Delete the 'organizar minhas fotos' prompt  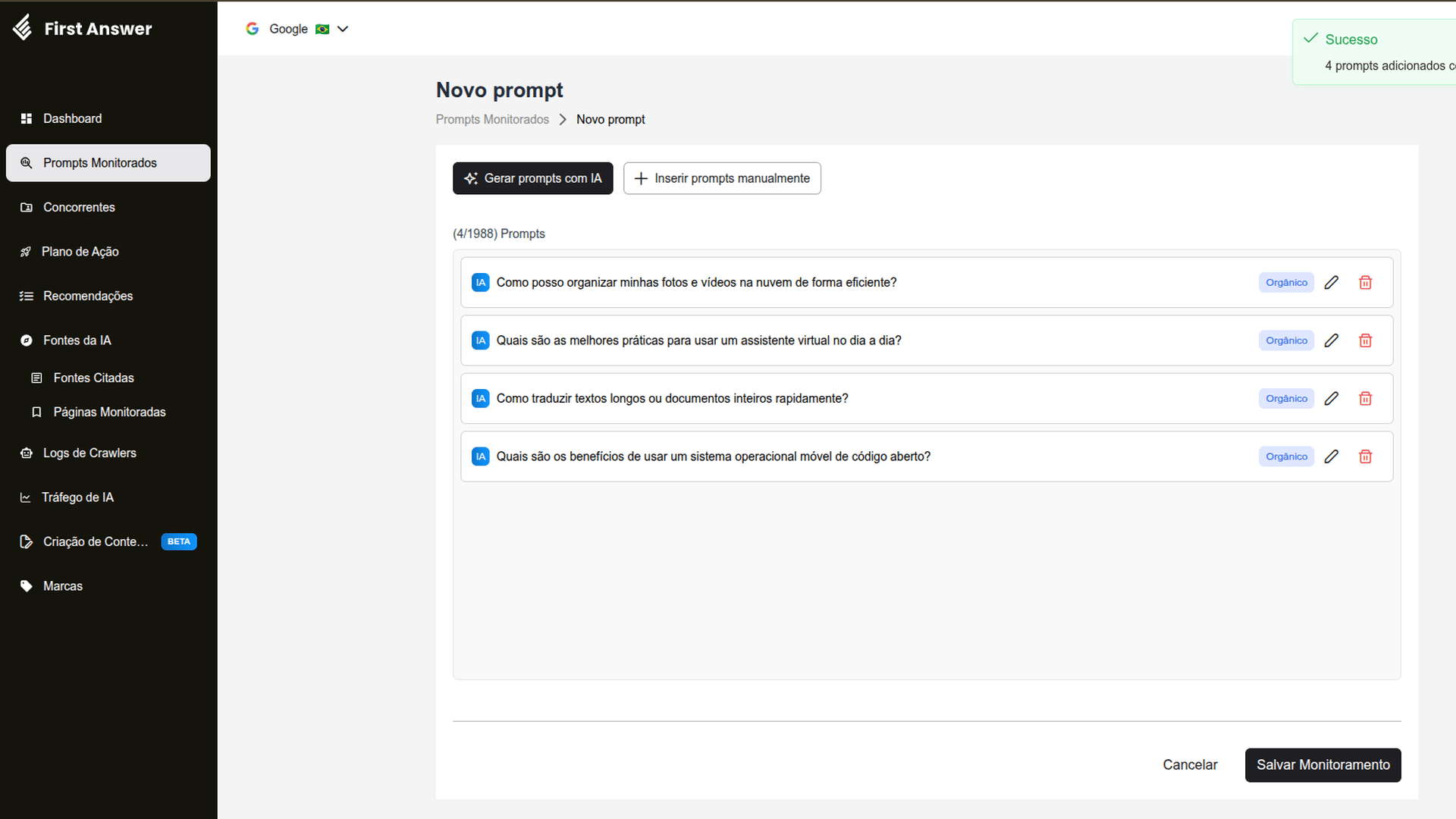coord(1366,283)
